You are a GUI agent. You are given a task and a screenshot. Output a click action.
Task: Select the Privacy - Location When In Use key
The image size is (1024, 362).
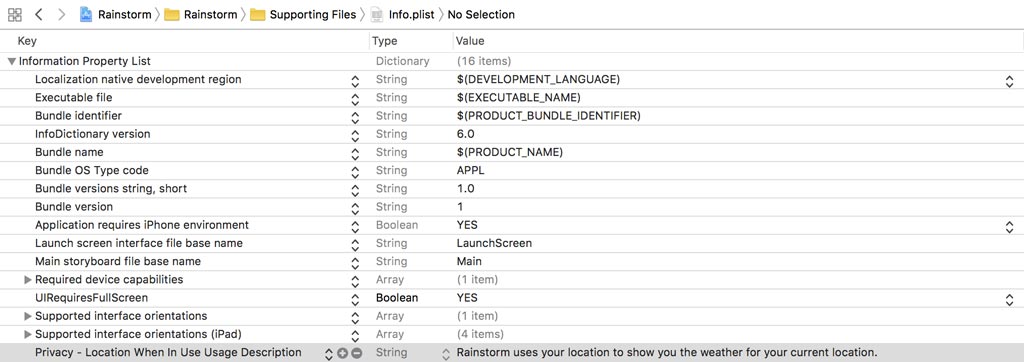[168, 352]
